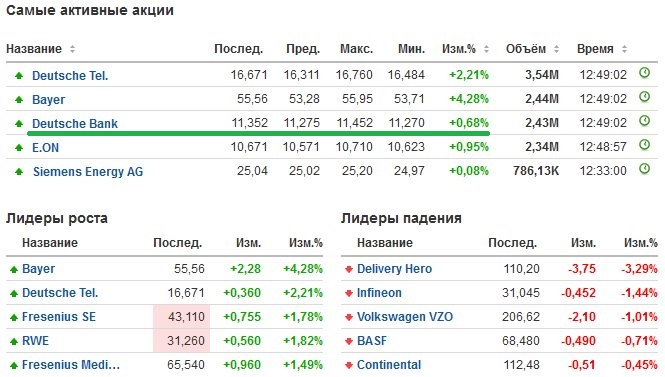Open Fresenius Medi... stock link
Image resolution: width=665 pixels, height=377 pixels.
(71, 365)
